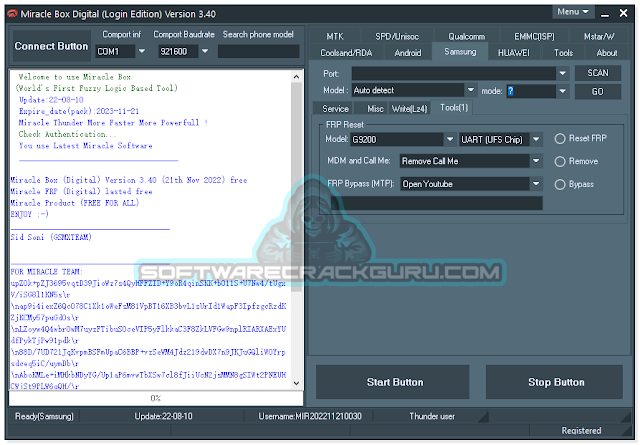
Task: Click the ENJOY :-) log line
Action: [x=29, y=214]
